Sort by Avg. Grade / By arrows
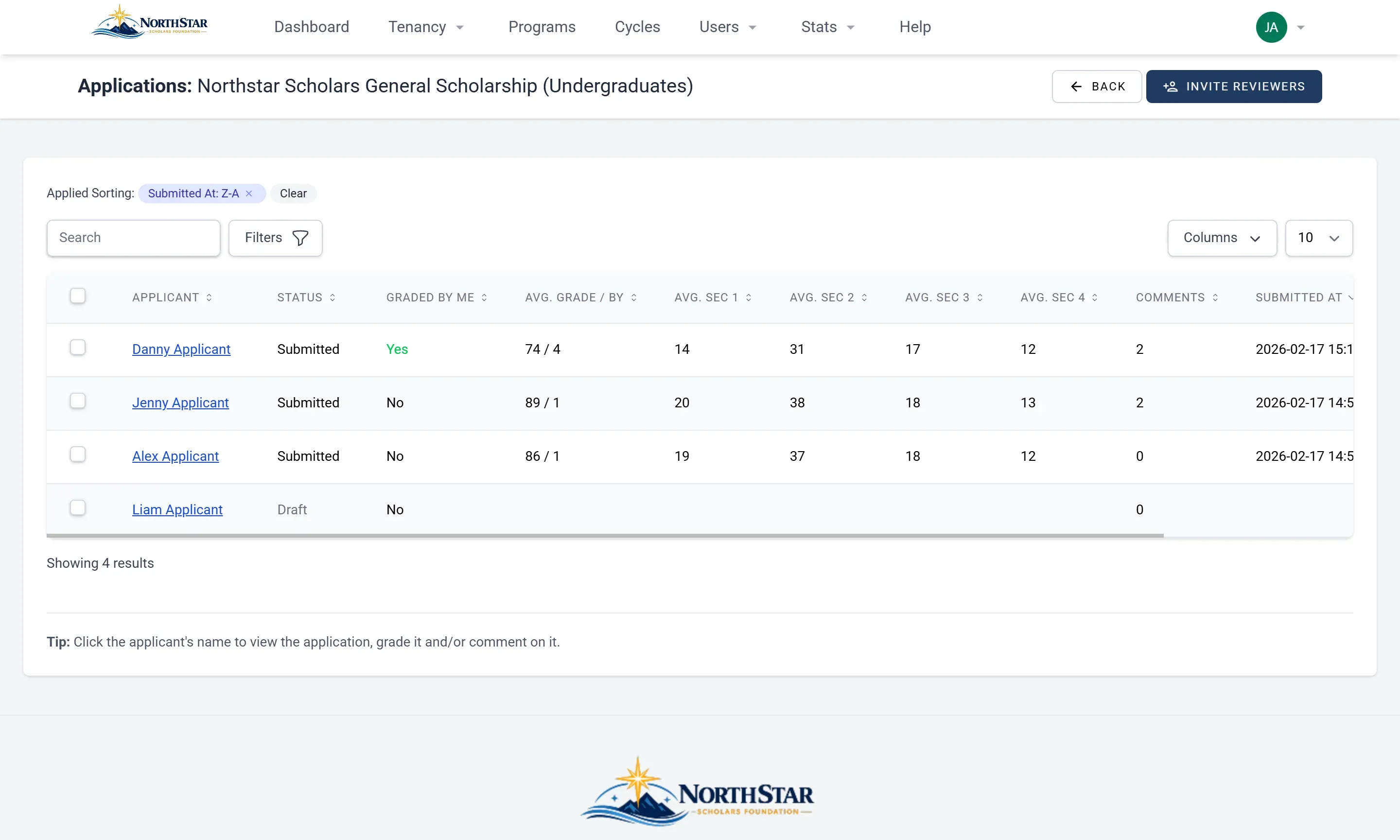This screenshot has width=1400, height=840. point(634,297)
